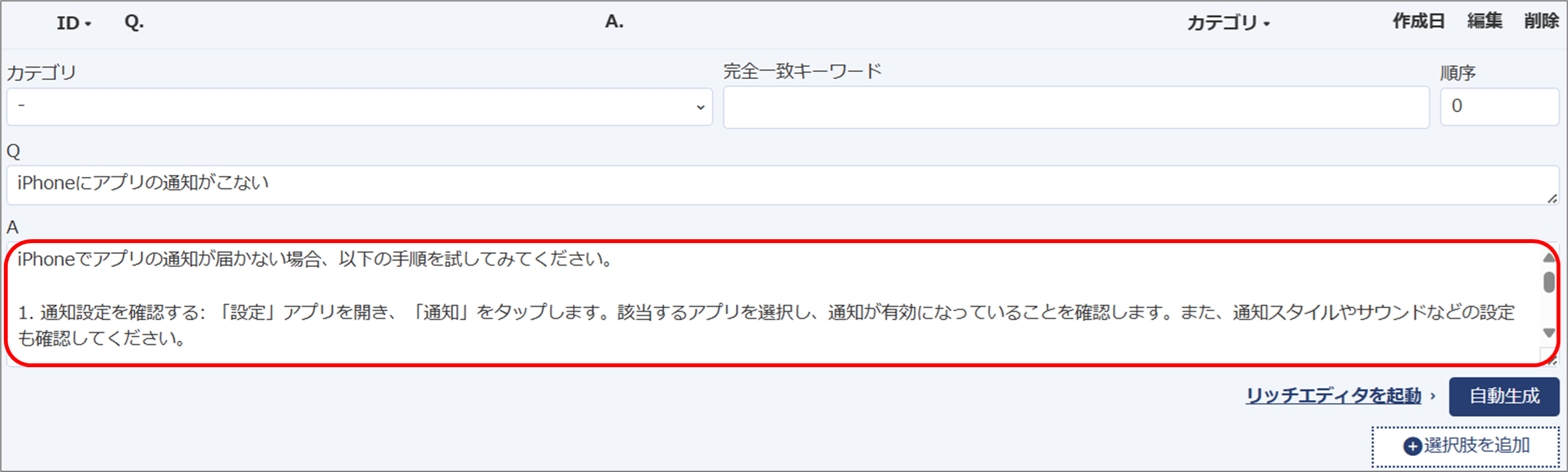Image resolution: width=1568 pixels, height=472 pixels.
Task: Click the 選択肢を追加 button
Action: (1465, 446)
